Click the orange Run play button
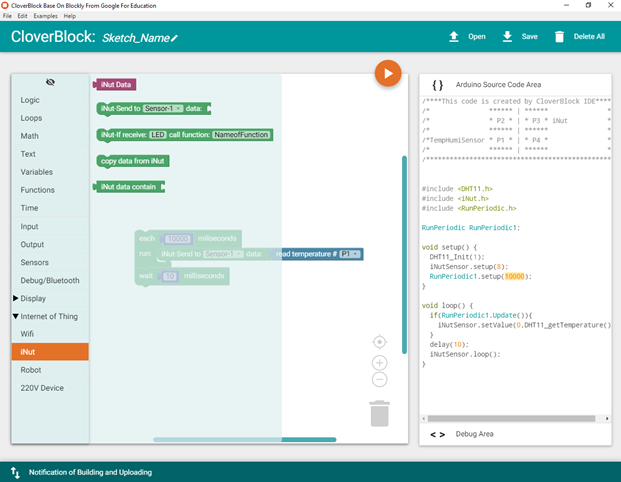The image size is (621, 482). [388, 73]
